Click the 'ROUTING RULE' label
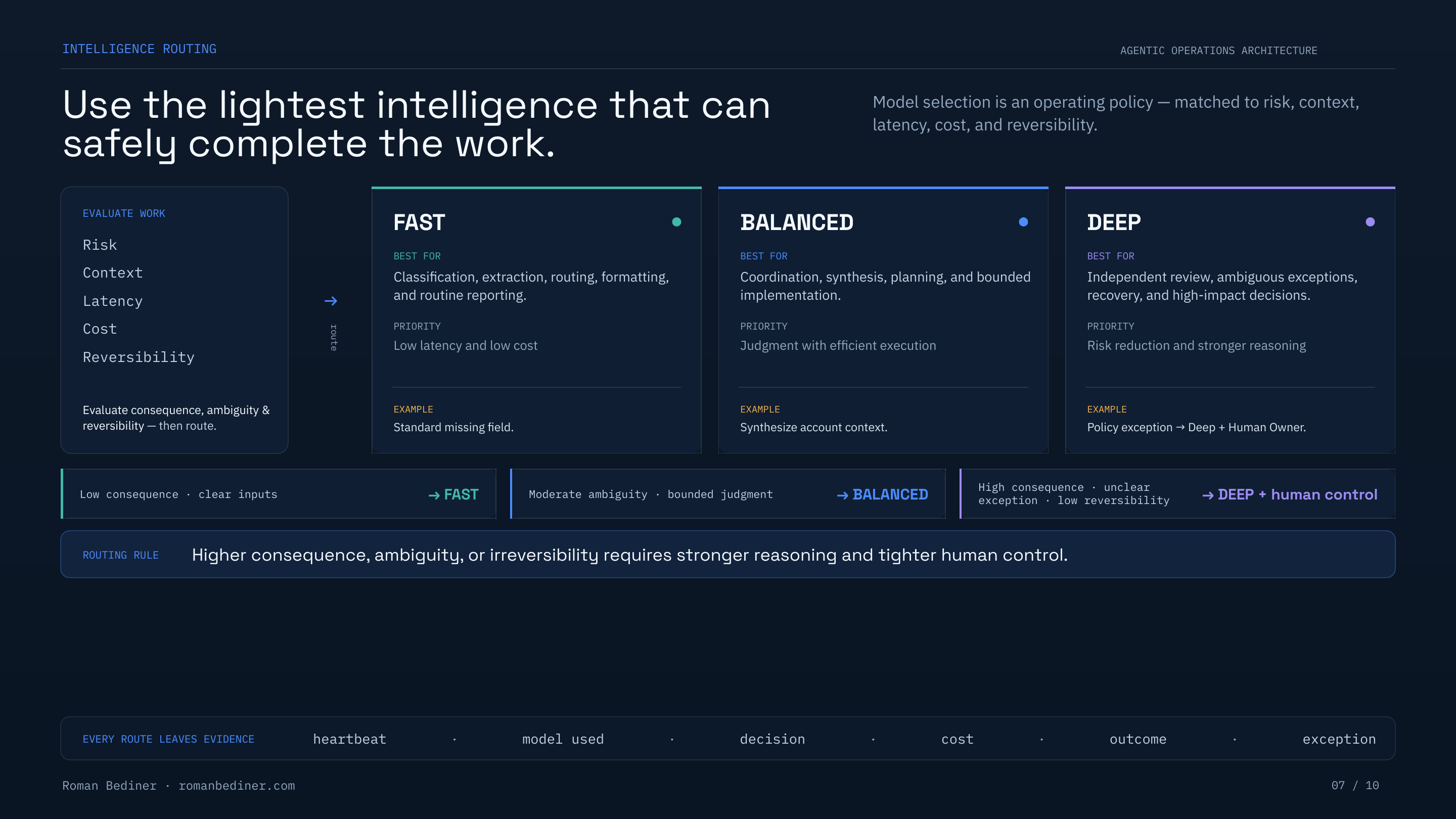 (120, 556)
